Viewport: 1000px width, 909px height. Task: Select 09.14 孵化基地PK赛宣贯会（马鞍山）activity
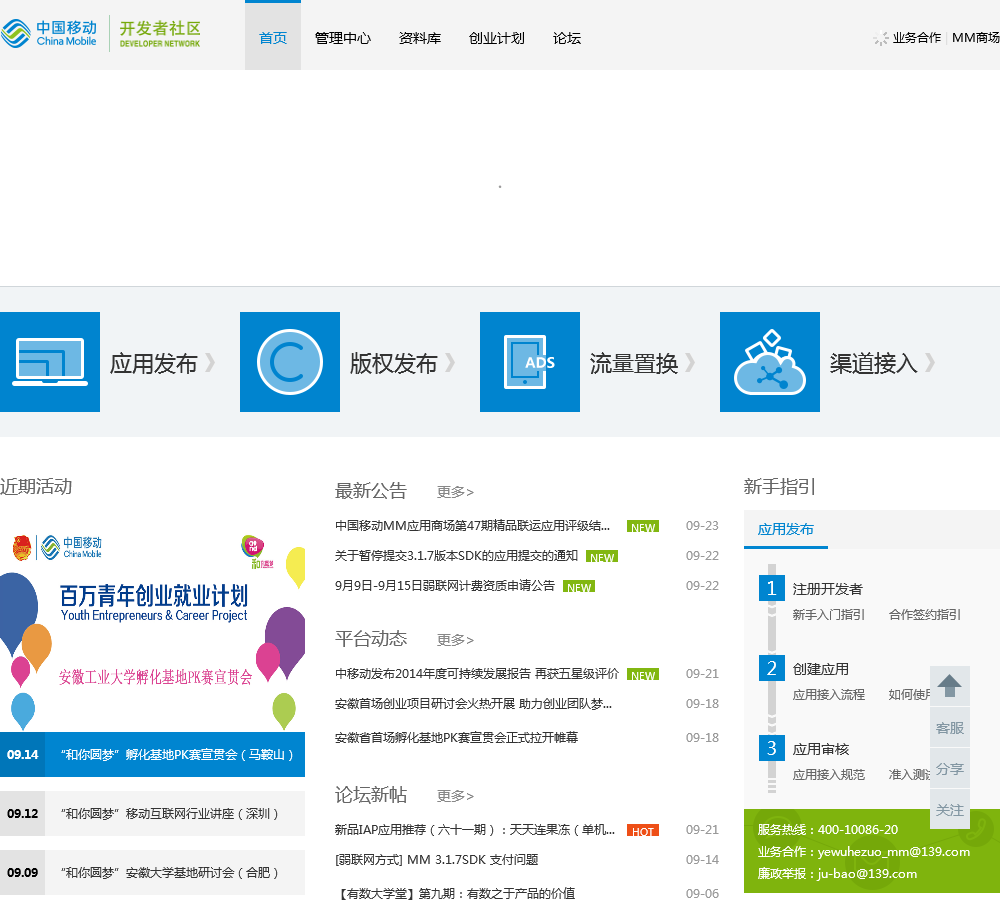(152, 755)
